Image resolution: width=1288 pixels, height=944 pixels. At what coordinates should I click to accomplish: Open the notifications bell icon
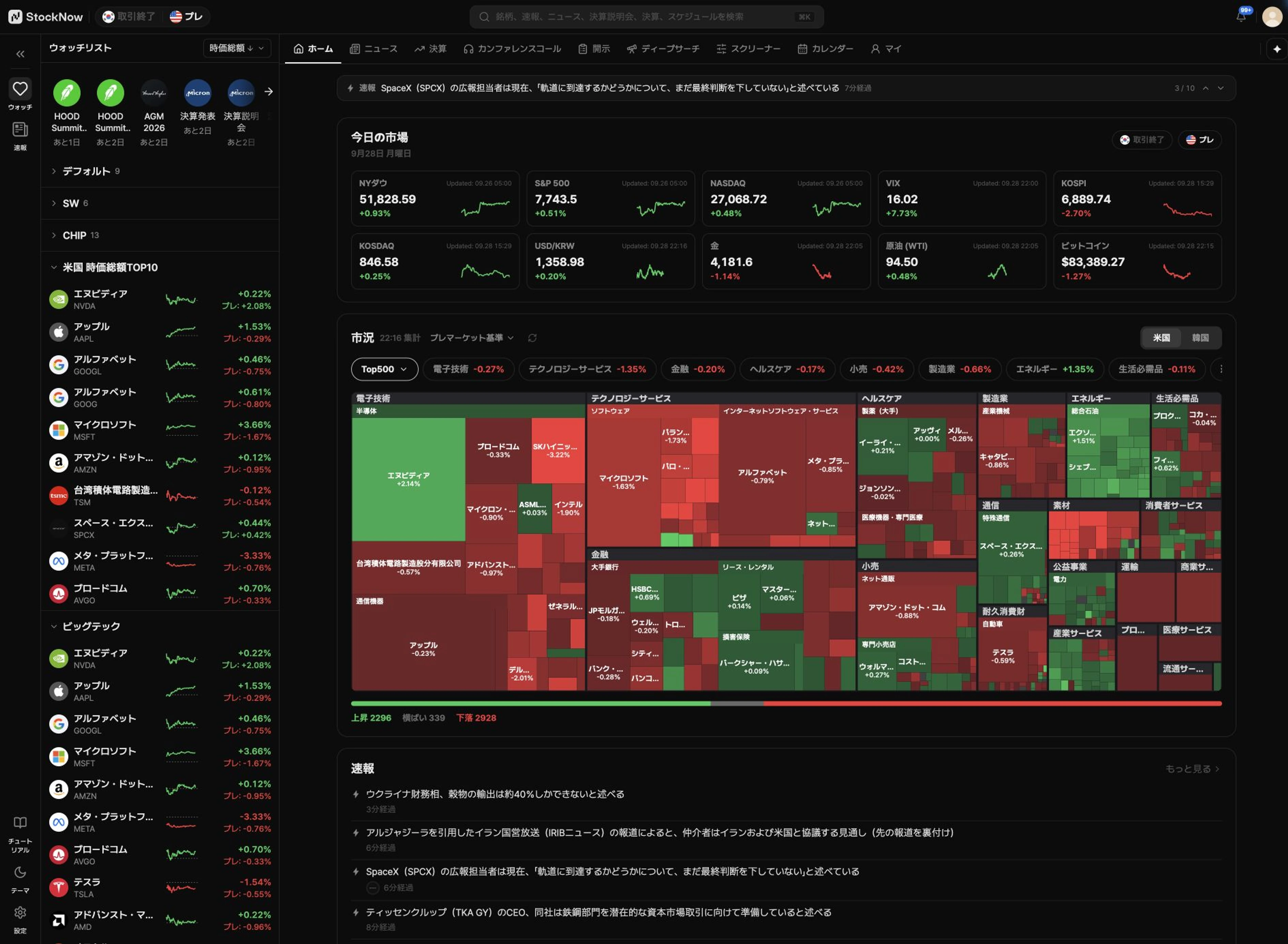tap(1241, 16)
